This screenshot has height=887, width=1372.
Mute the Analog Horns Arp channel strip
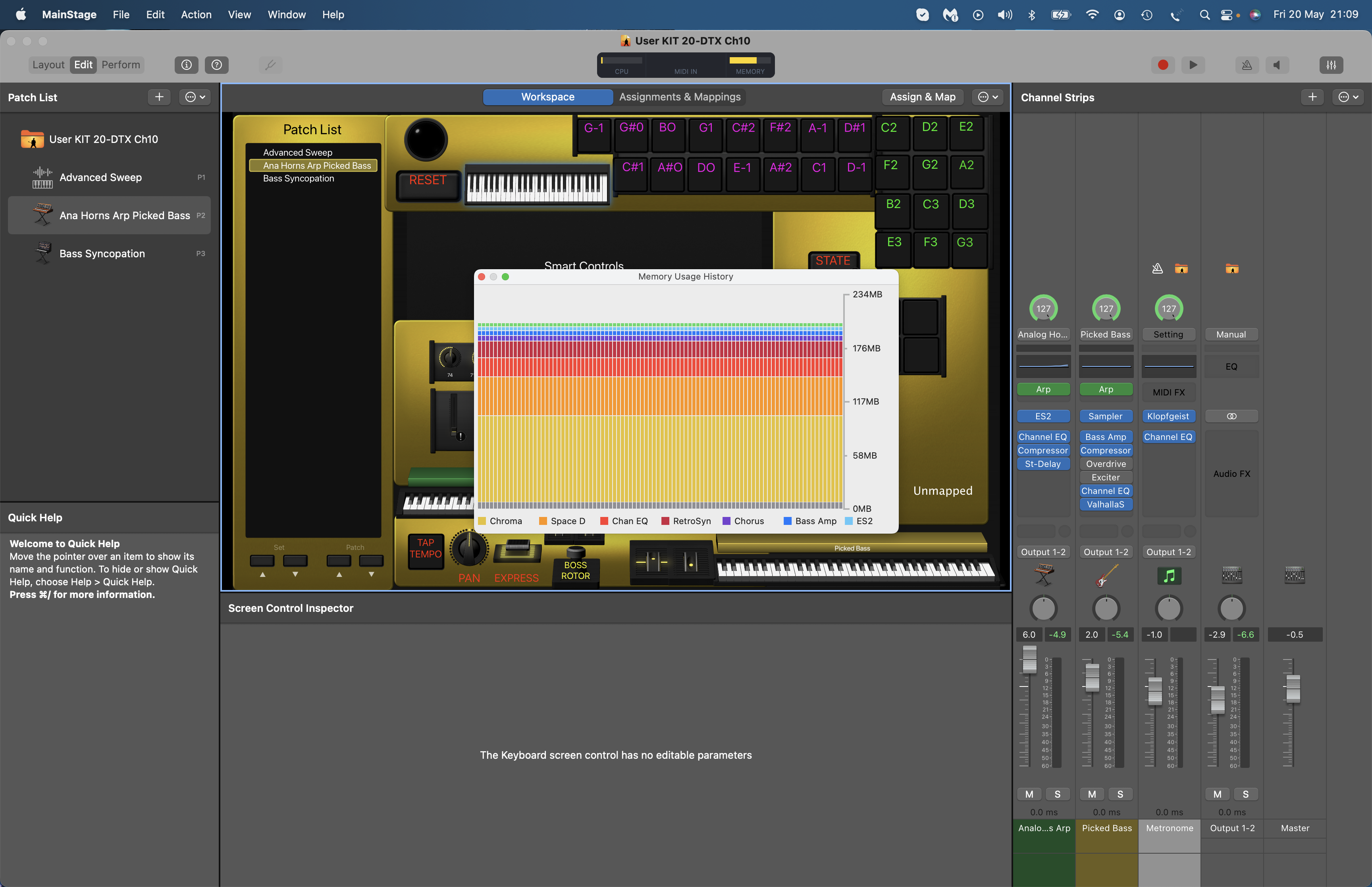(1029, 794)
